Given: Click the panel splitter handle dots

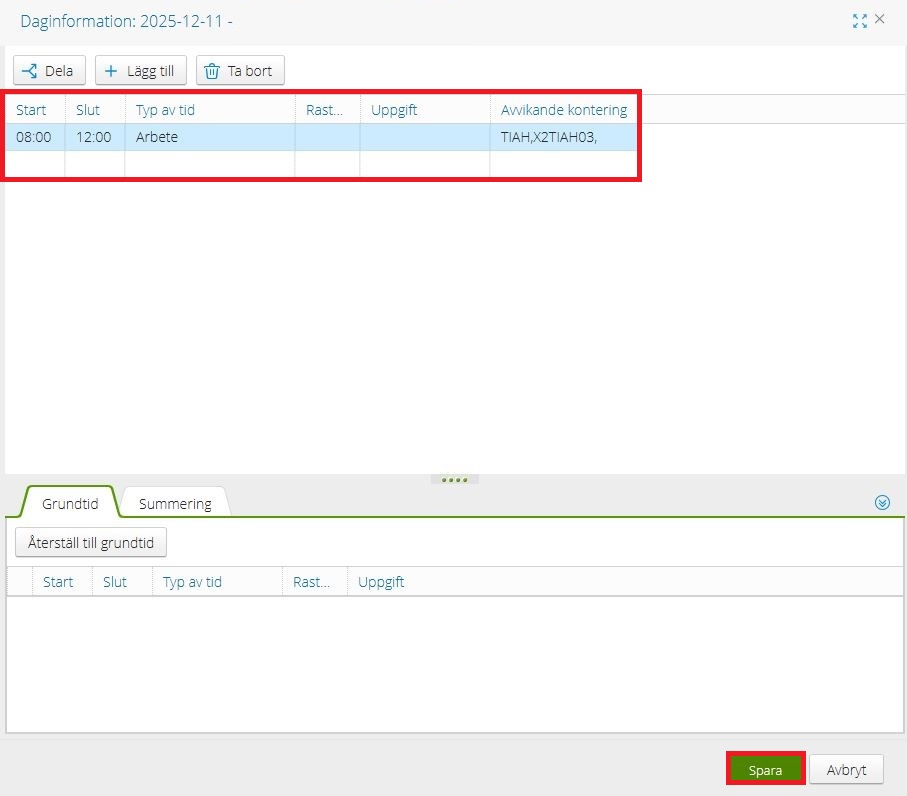Looking at the screenshot, I should tap(454, 480).
